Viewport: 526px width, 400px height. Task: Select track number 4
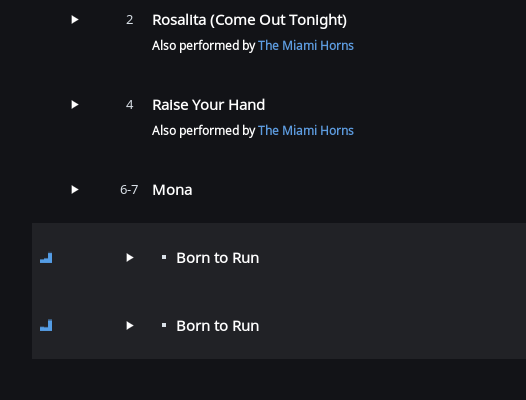click(129, 105)
